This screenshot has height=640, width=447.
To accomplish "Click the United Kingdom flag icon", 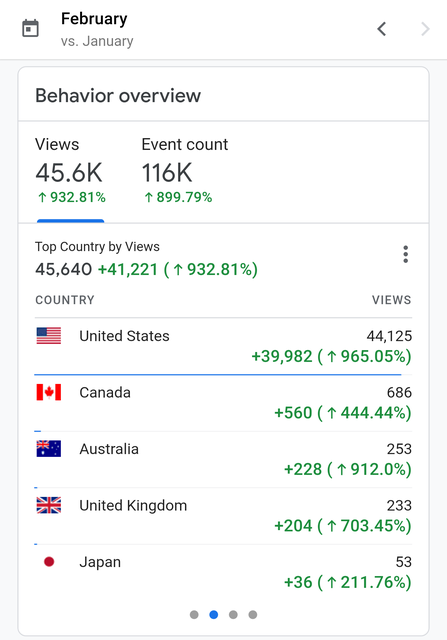I will 49,505.
